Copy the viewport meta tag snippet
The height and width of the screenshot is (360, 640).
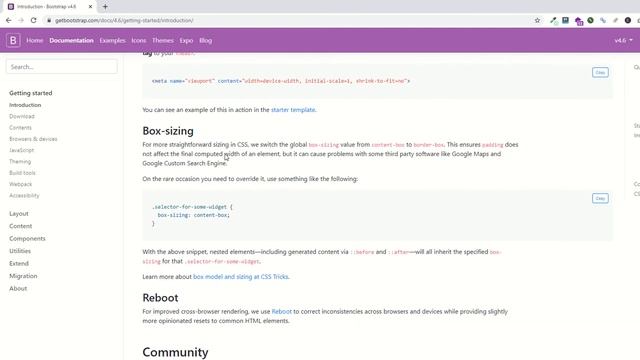600,72
